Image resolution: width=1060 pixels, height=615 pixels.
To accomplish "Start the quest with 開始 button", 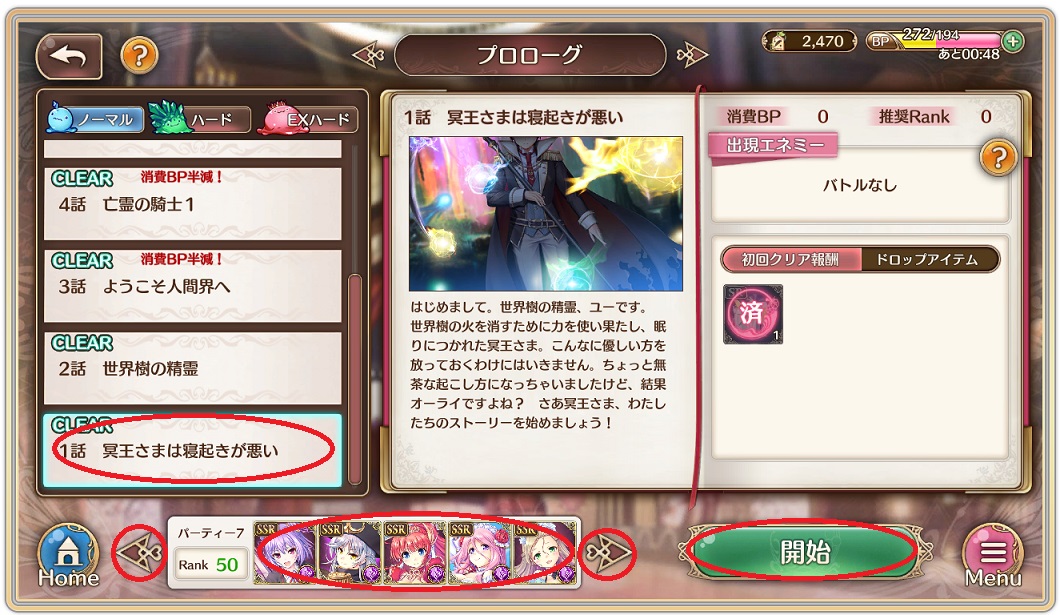I will [804, 552].
